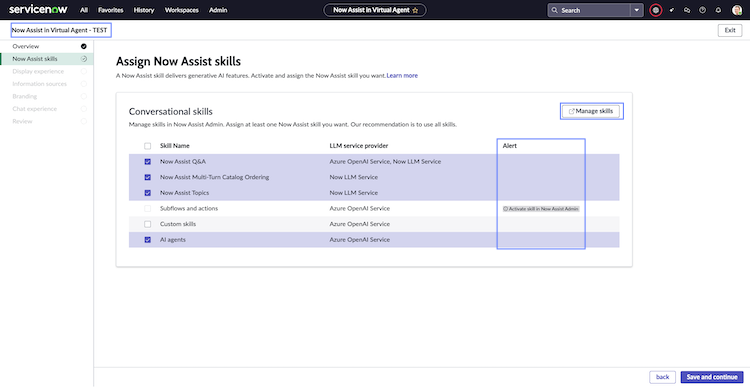
Task: Open the History menu
Action: tap(144, 10)
